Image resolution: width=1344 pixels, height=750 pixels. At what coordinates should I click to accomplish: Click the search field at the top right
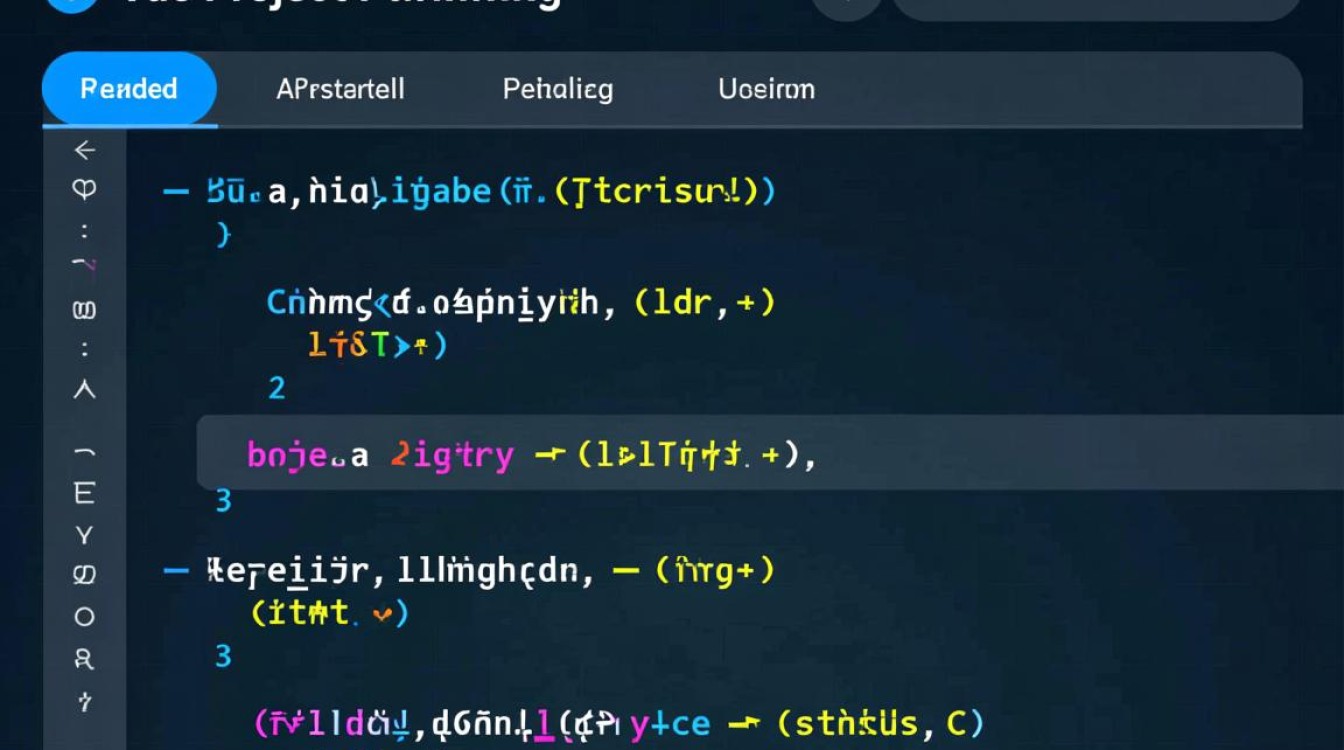pos(1095,8)
